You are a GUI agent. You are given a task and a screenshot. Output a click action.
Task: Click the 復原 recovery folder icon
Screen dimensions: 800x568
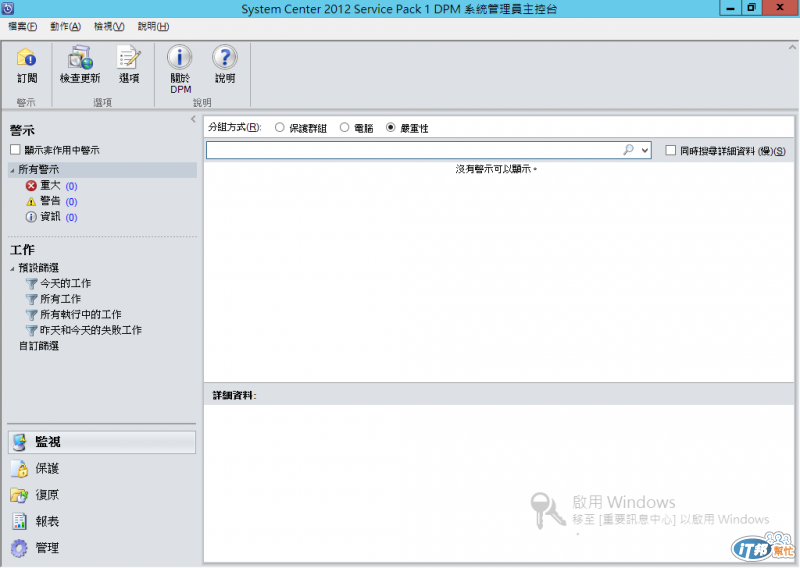pos(19,495)
